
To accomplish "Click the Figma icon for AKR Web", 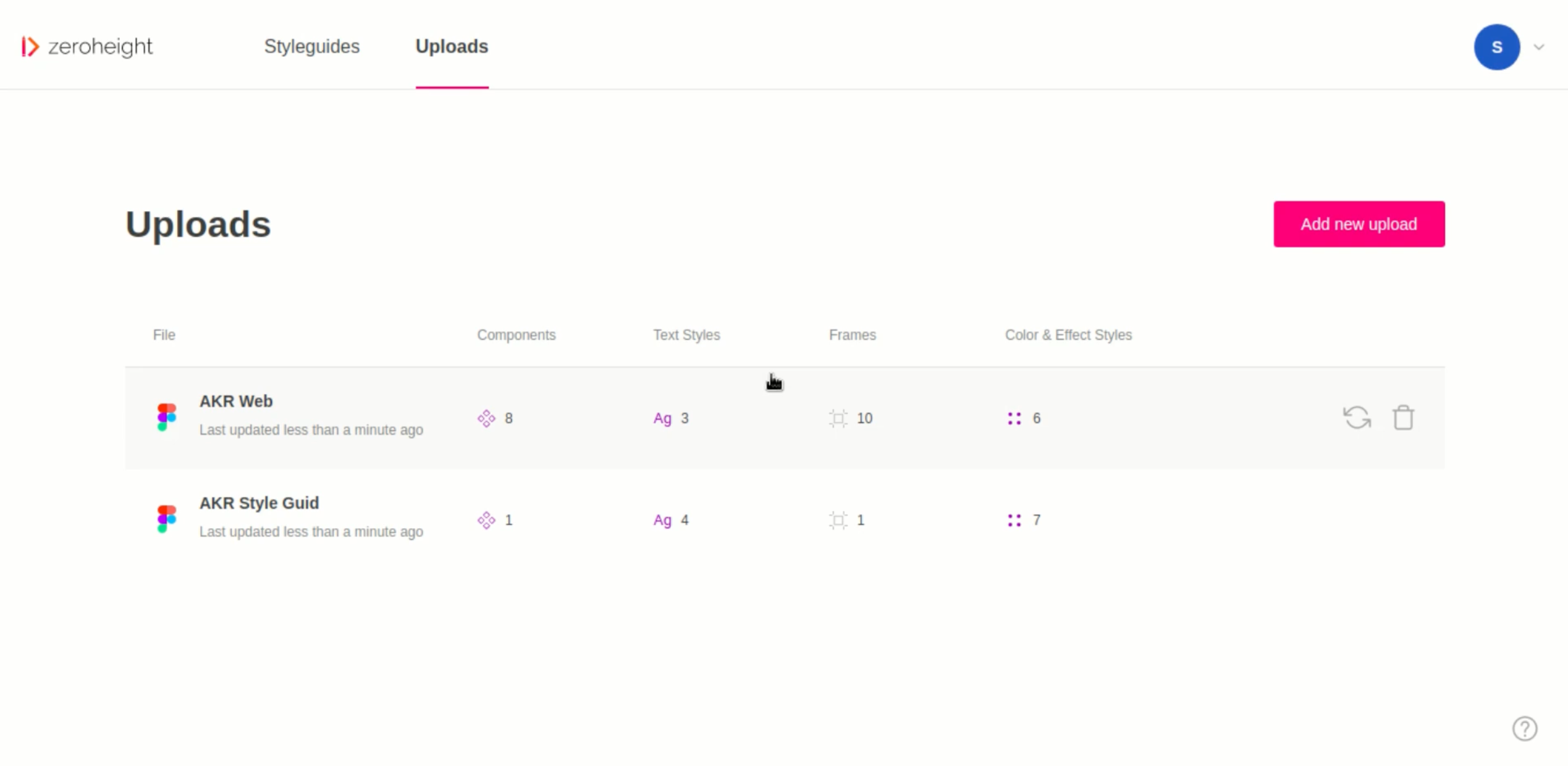I will [166, 417].
